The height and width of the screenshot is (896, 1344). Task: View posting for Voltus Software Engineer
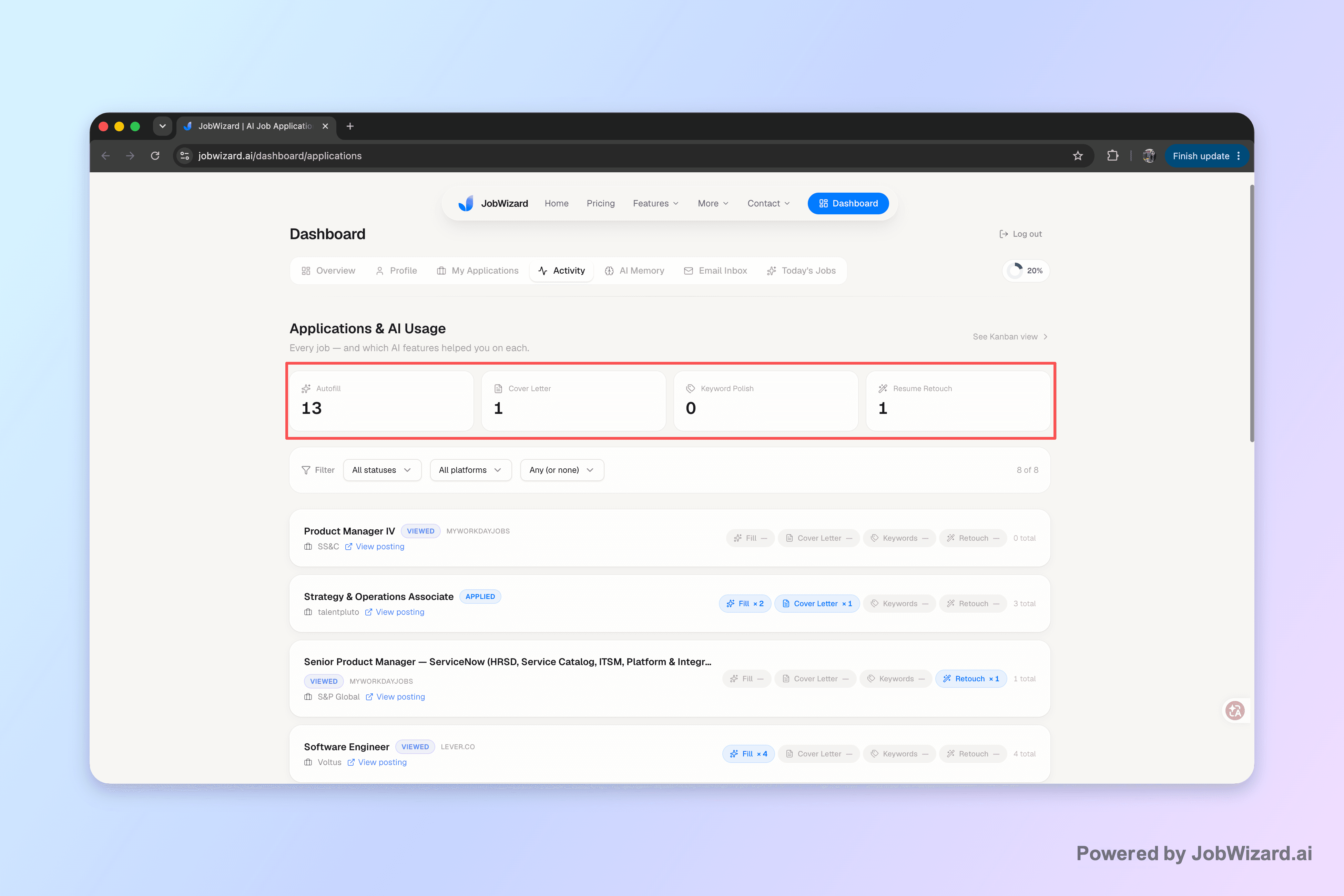[x=377, y=763]
